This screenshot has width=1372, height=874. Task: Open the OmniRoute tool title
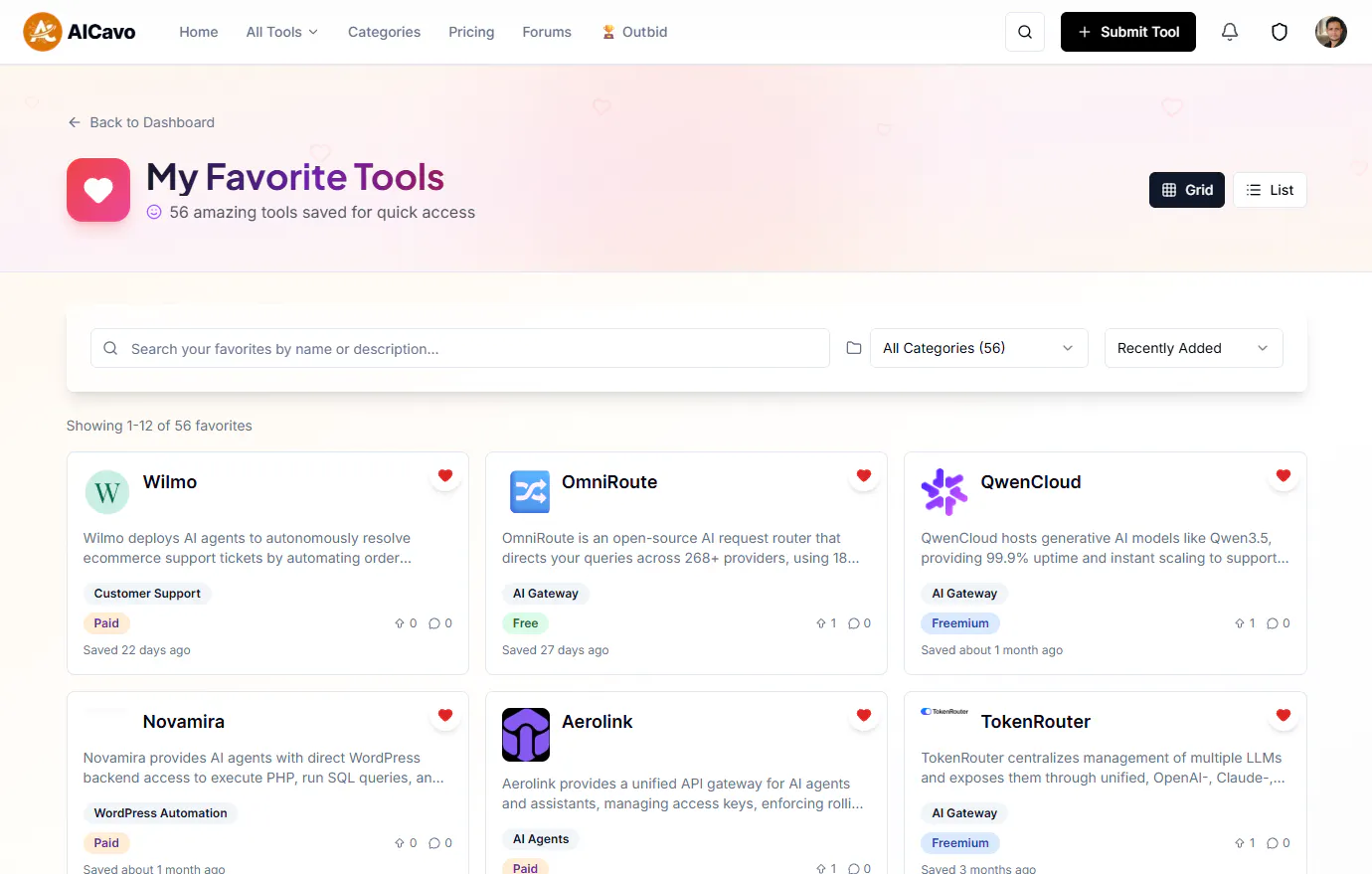pos(609,482)
